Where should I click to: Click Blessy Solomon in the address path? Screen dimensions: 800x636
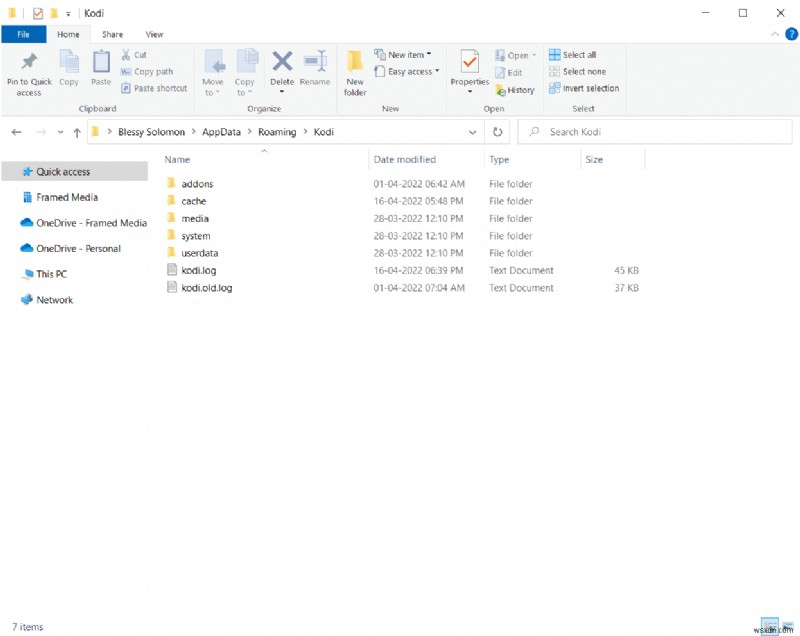coord(152,132)
